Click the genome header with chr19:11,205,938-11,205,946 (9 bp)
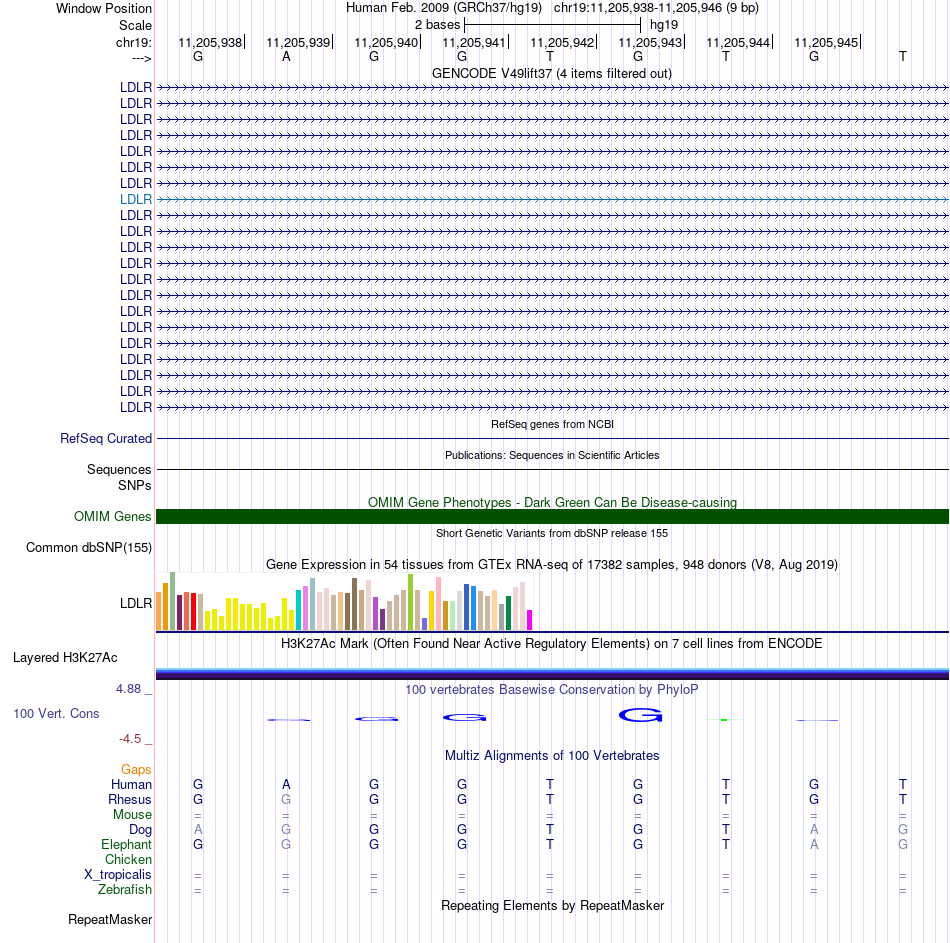Screen dimensions: 950x943 point(552,8)
